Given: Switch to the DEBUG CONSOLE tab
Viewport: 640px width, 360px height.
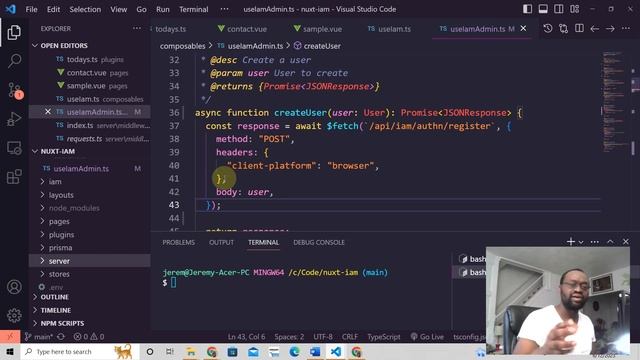Looking at the screenshot, I should (x=318, y=242).
